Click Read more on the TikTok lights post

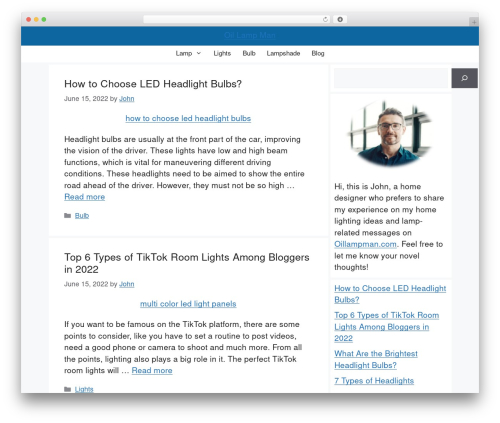click(x=152, y=370)
